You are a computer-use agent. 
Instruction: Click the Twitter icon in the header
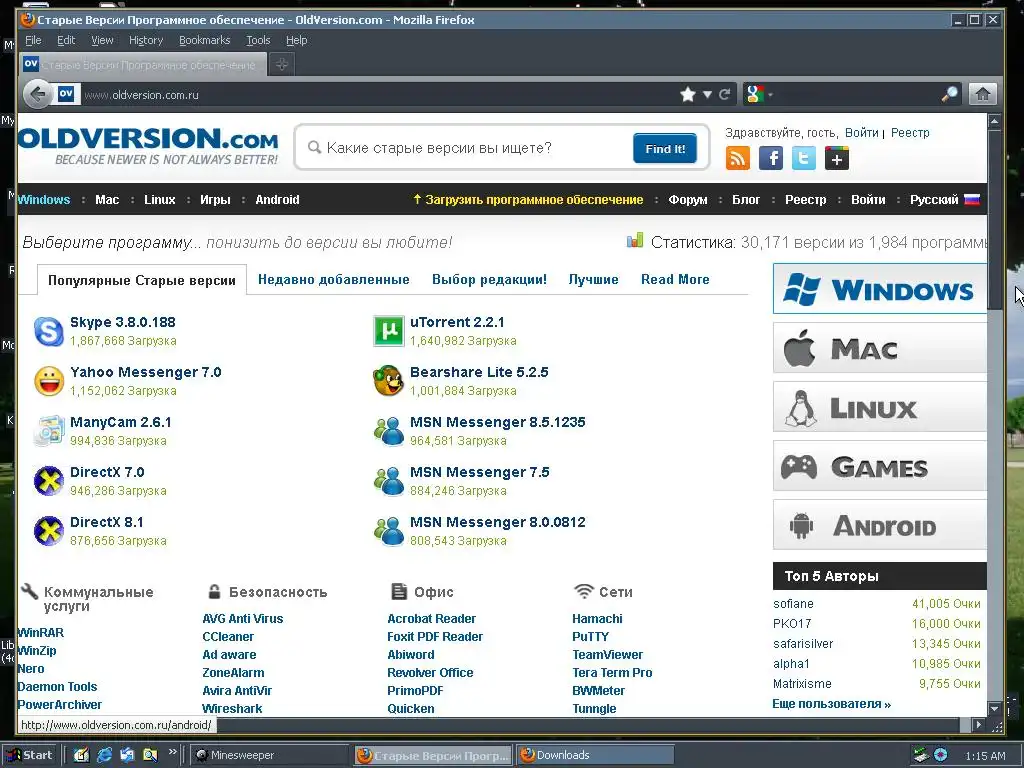(x=804, y=158)
